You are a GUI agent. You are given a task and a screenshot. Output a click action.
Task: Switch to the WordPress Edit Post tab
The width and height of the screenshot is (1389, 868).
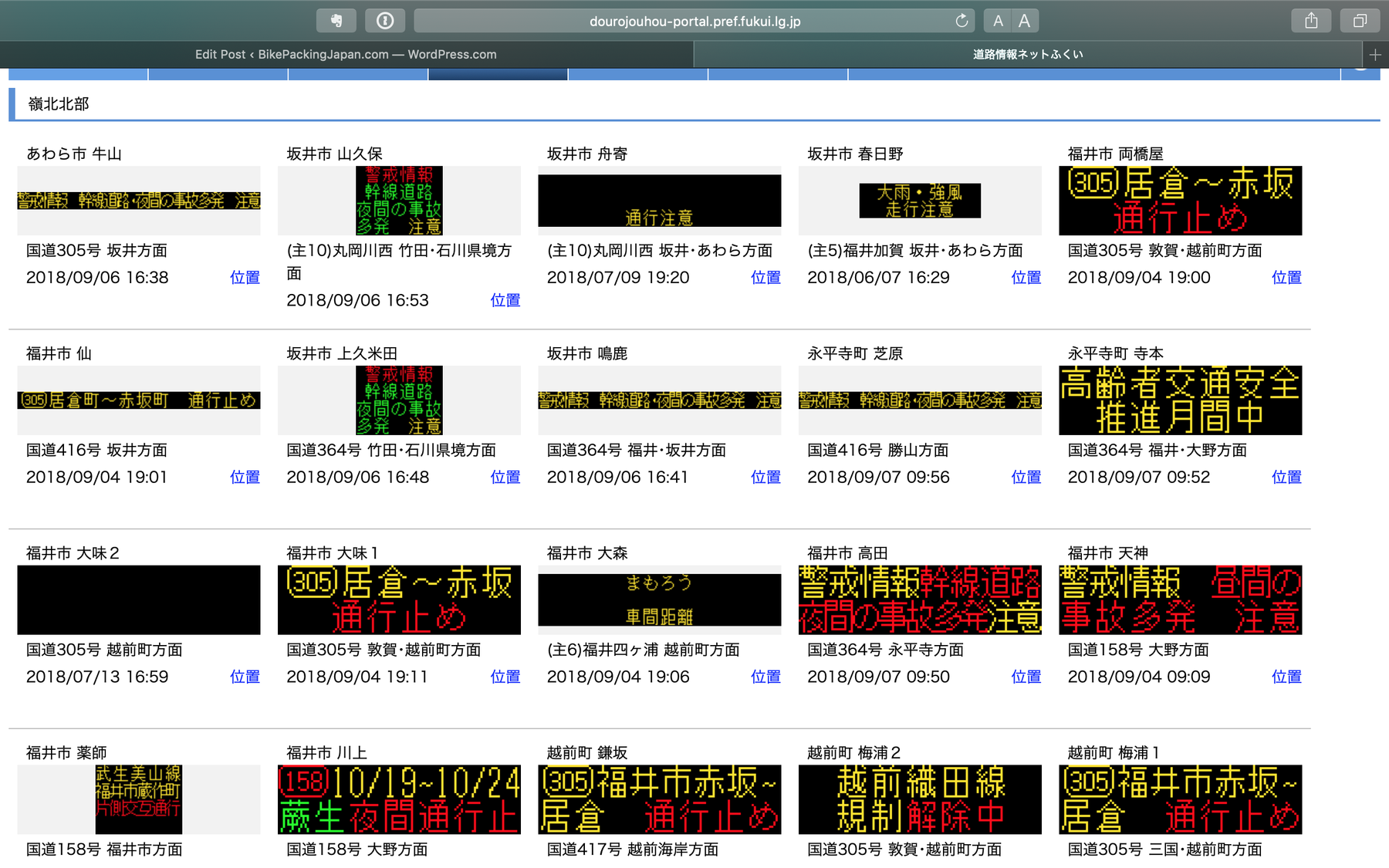pos(346,54)
